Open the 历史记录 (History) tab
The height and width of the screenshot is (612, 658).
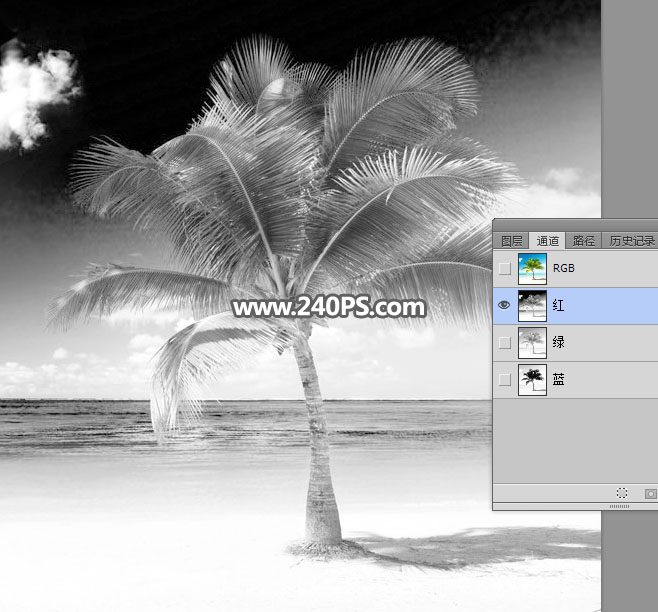click(x=631, y=241)
